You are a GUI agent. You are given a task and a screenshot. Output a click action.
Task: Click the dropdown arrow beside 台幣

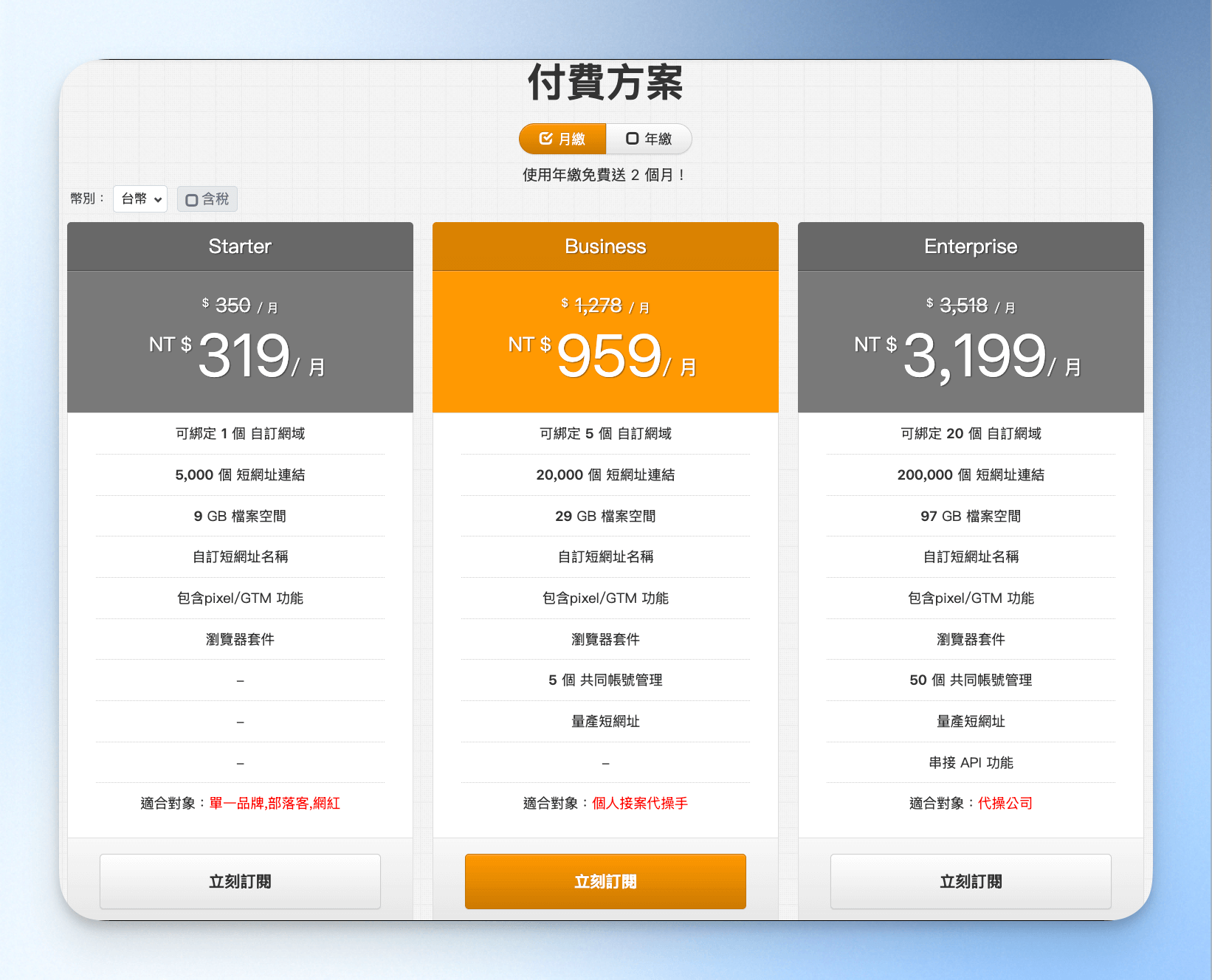point(158,200)
